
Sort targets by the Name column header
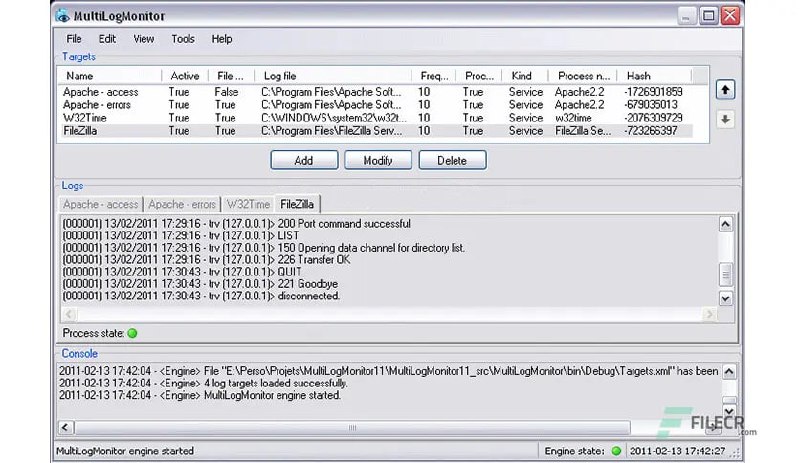pyautogui.click(x=80, y=75)
